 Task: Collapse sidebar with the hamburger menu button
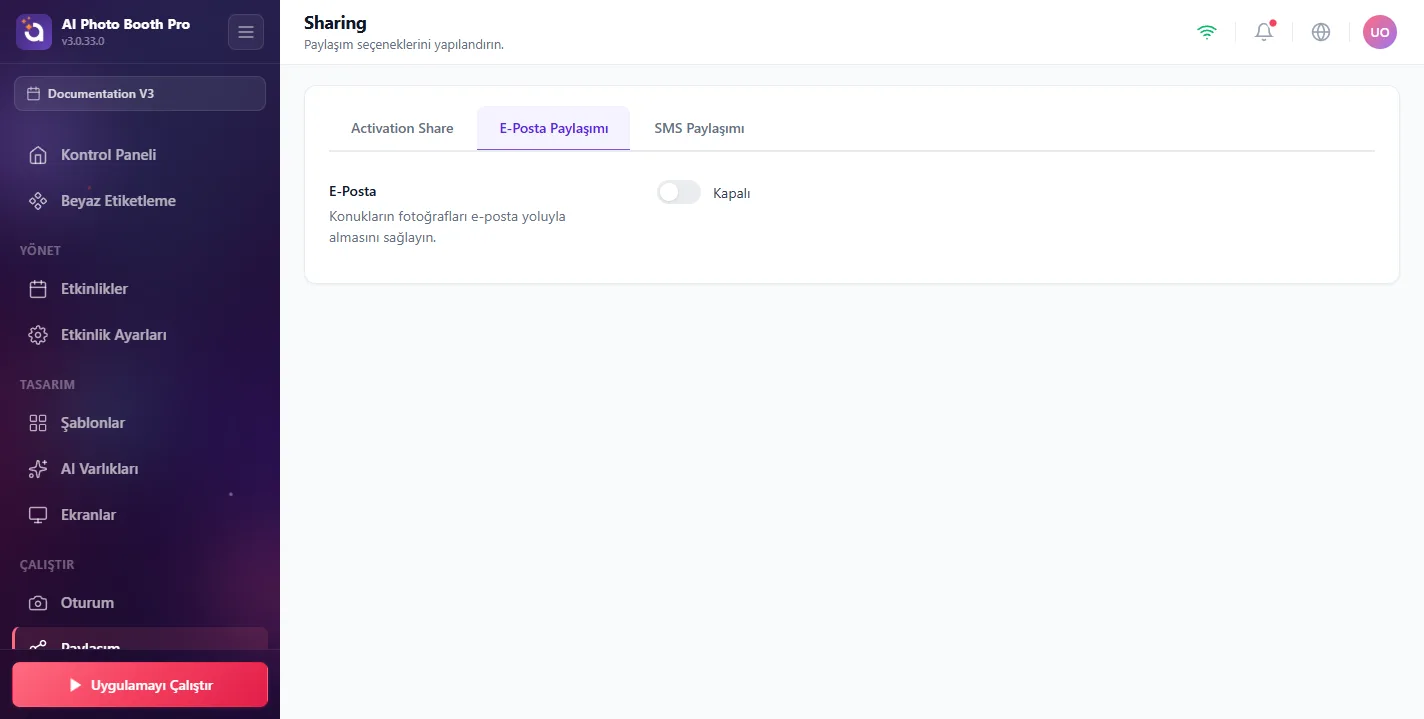[x=246, y=32]
